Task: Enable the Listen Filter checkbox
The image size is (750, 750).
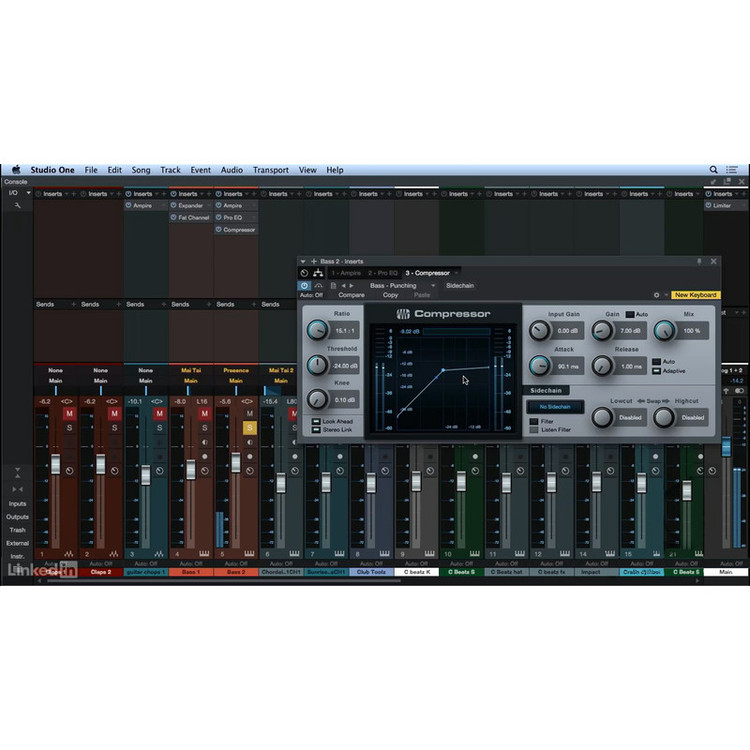Action: pyautogui.click(x=533, y=430)
